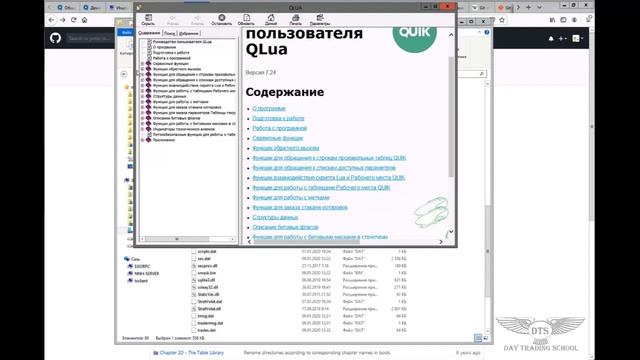Select О программе in the contents tree

[x=164, y=47]
